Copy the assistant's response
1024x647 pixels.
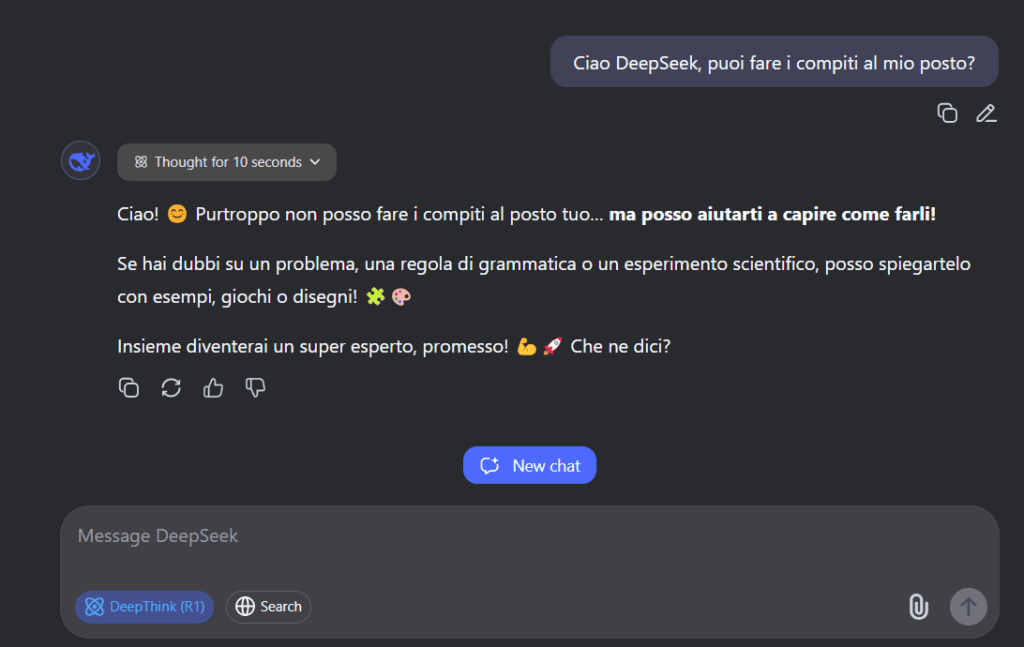coord(129,388)
